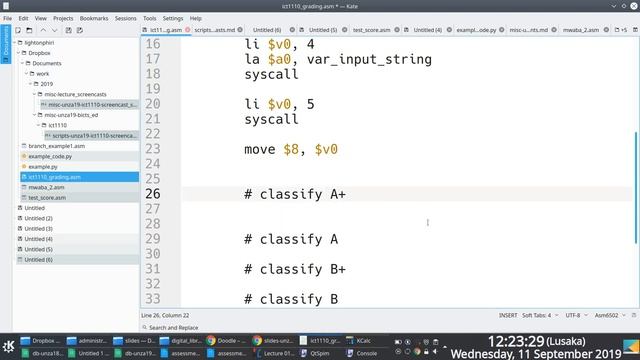The image size is (640, 360).
Task: Open the Search and Replace panel
Action: [x=170, y=327]
